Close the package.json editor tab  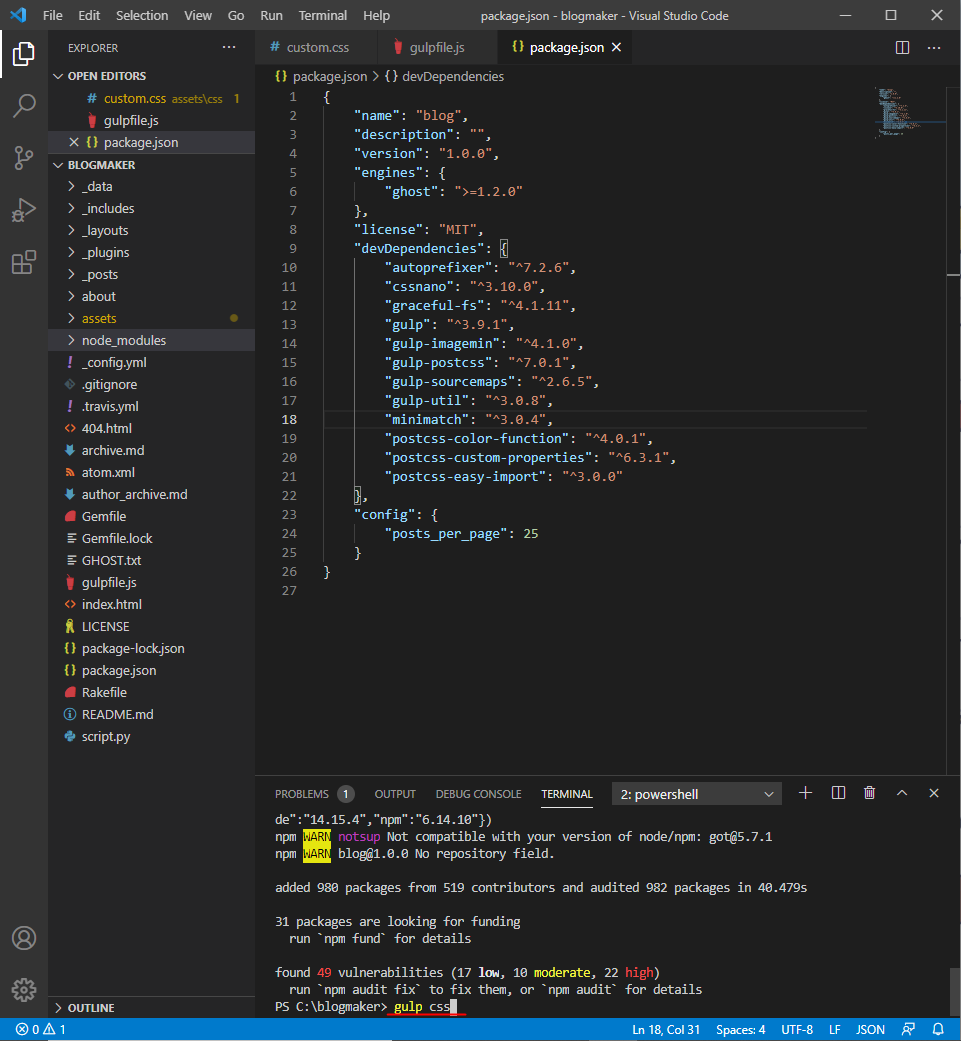(x=617, y=47)
